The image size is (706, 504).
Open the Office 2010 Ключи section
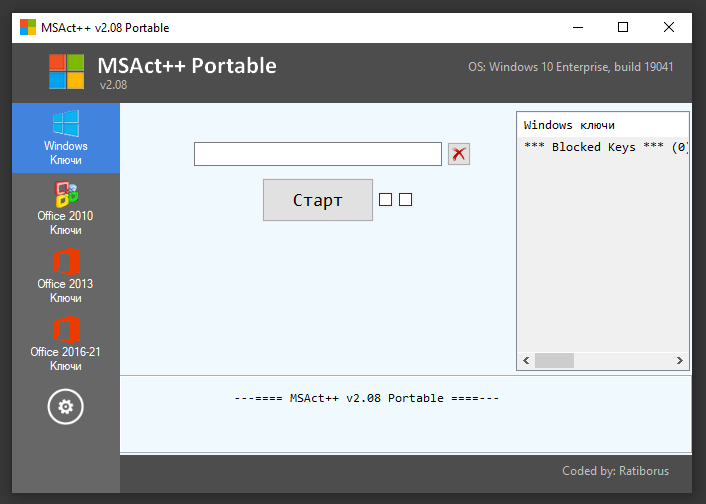[x=65, y=207]
